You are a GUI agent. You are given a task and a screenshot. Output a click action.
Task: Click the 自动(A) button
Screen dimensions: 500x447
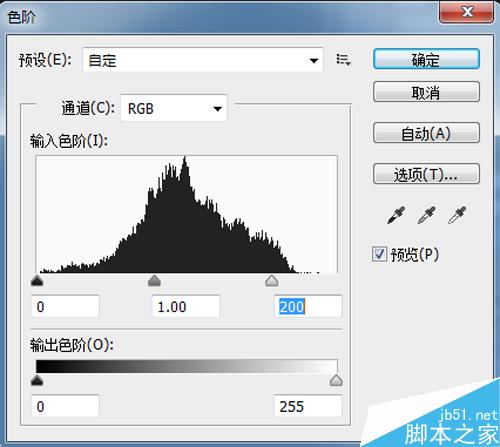[426, 133]
